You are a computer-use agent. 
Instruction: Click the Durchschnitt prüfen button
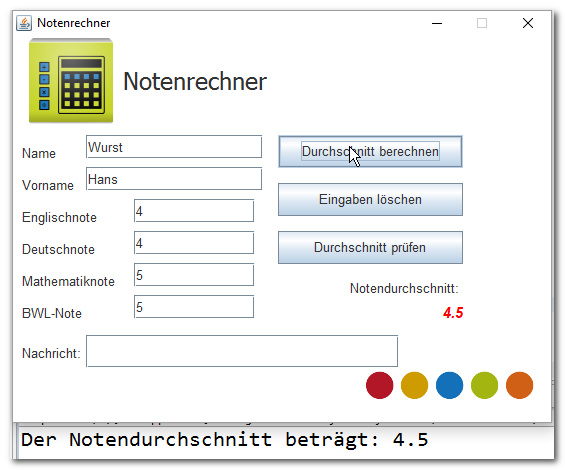point(370,247)
